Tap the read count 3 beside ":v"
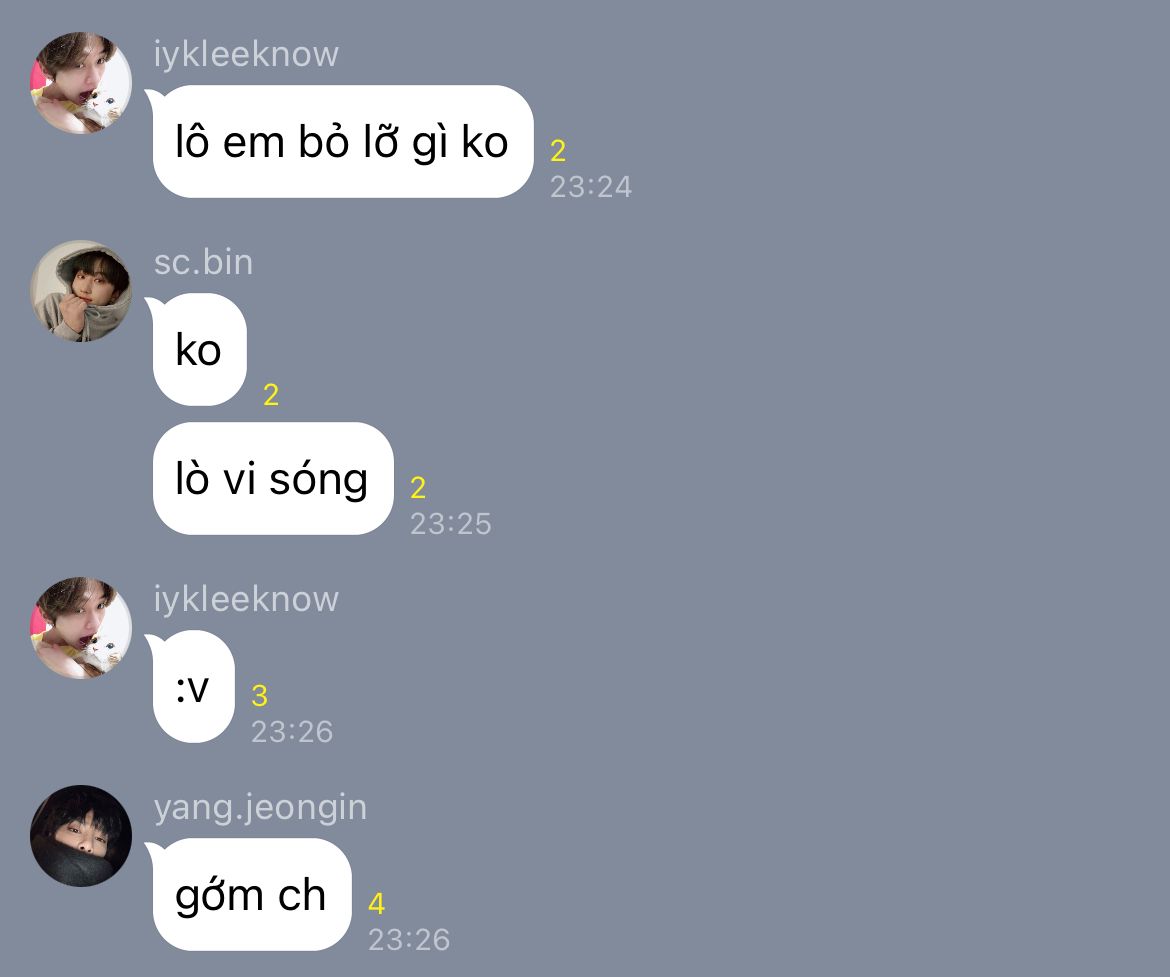This screenshot has width=1170, height=977. pos(259,696)
